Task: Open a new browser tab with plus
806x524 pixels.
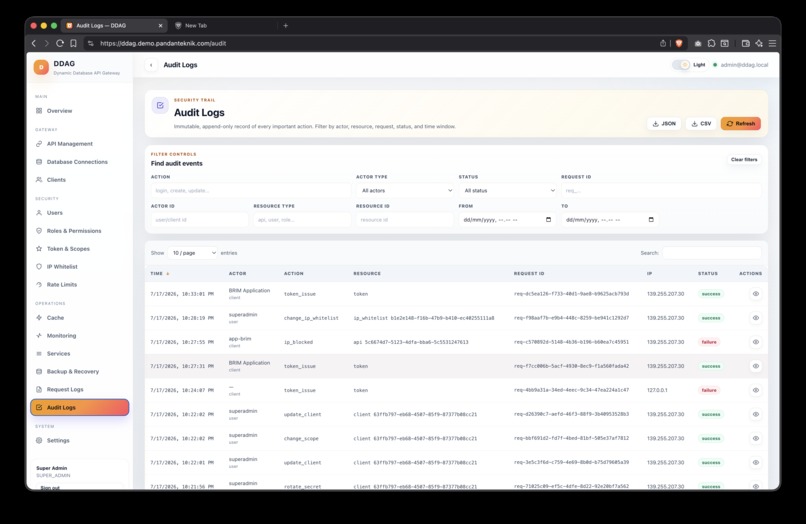Action: 286,25
